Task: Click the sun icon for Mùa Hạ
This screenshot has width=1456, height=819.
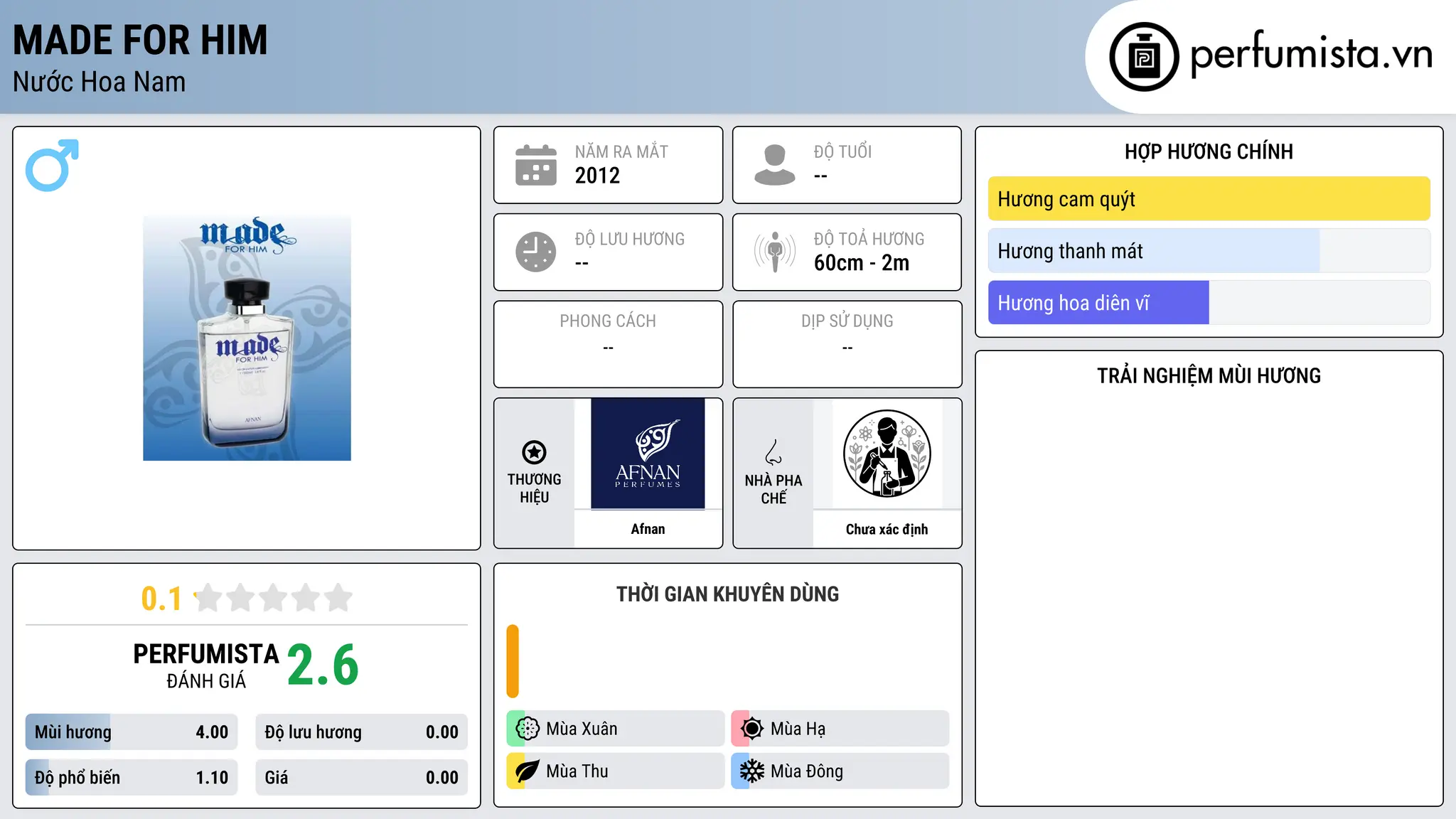Action: tap(751, 729)
